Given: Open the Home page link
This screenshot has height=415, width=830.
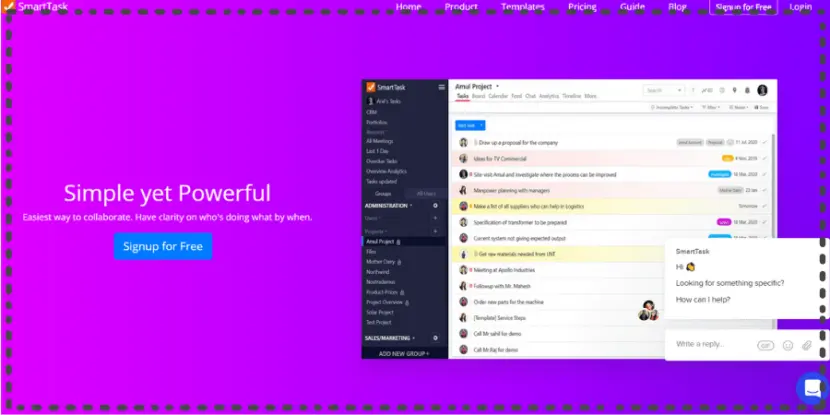Looking at the screenshot, I should [x=408, y=7].
